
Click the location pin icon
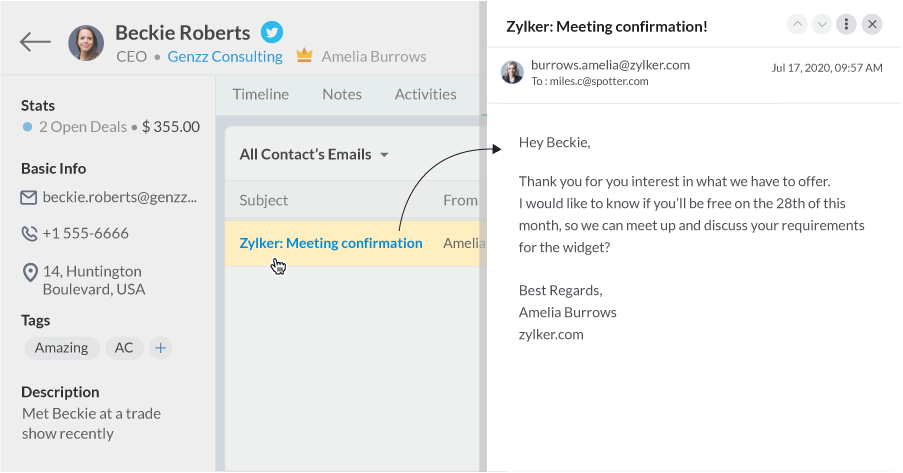coord(29,272)
